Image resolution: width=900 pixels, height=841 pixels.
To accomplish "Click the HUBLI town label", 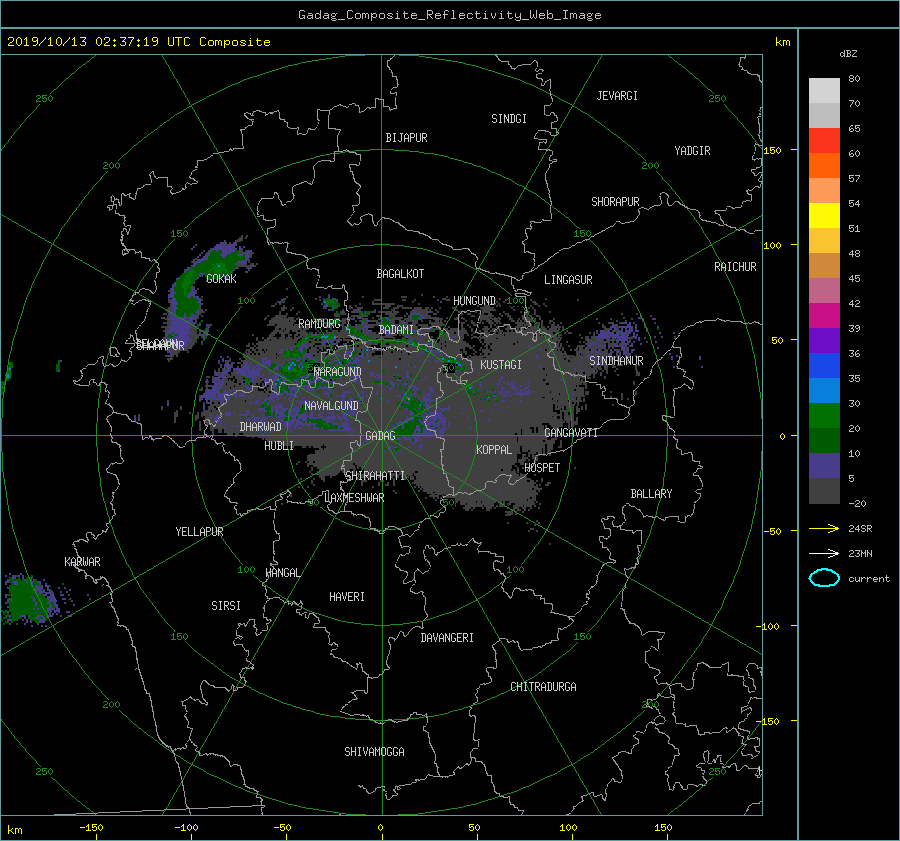I will pyautogui.click(x=279, y=446).
